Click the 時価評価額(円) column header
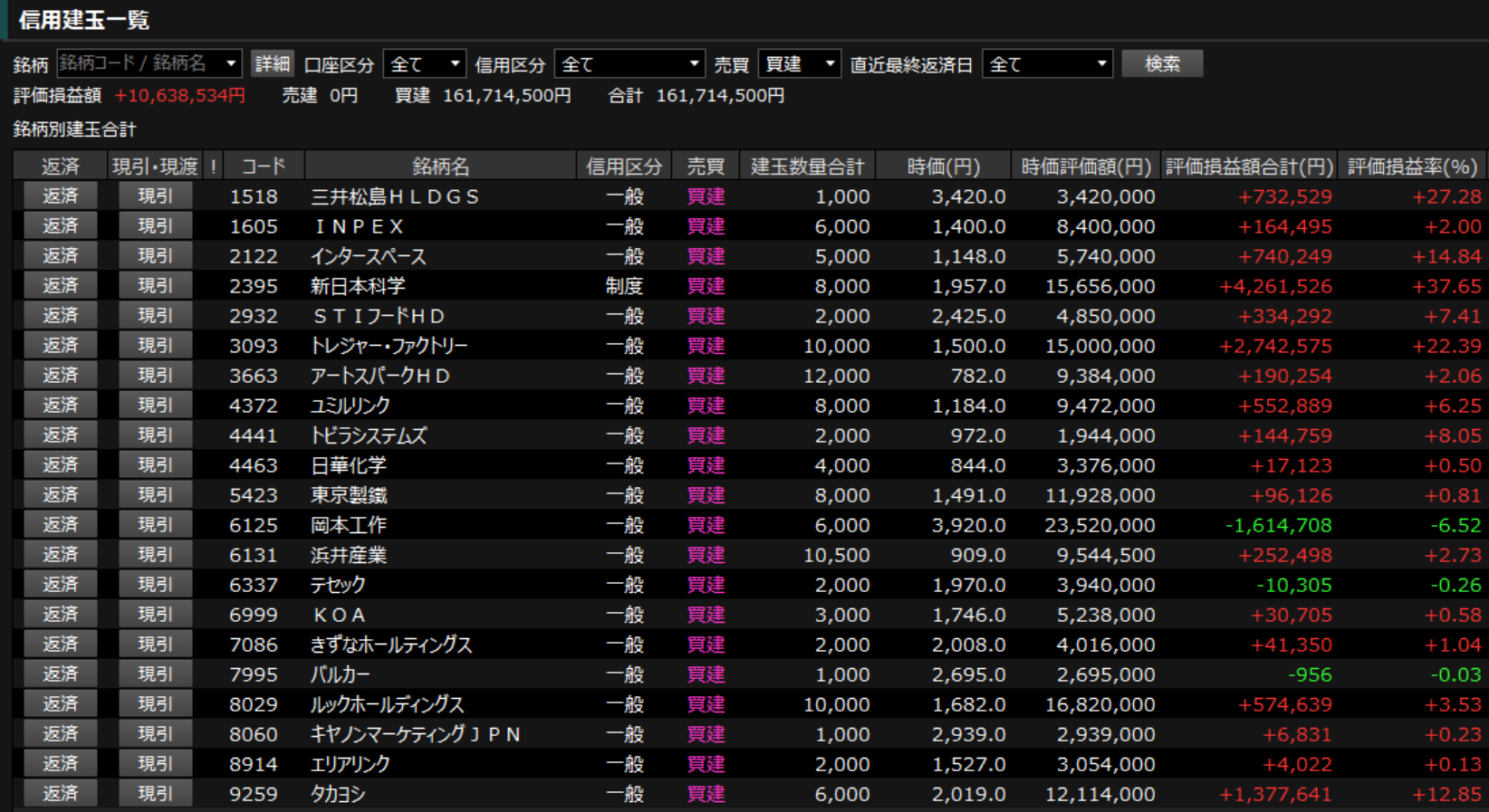Screen dimensions: 1489x812 point(1085,166)
